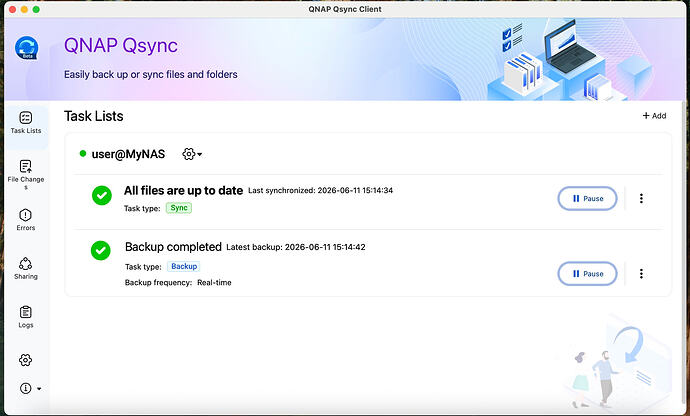Viewport: 690px width, 416px height.
Task: Click the Real-time backup frequency value
Action: [214, 283]
